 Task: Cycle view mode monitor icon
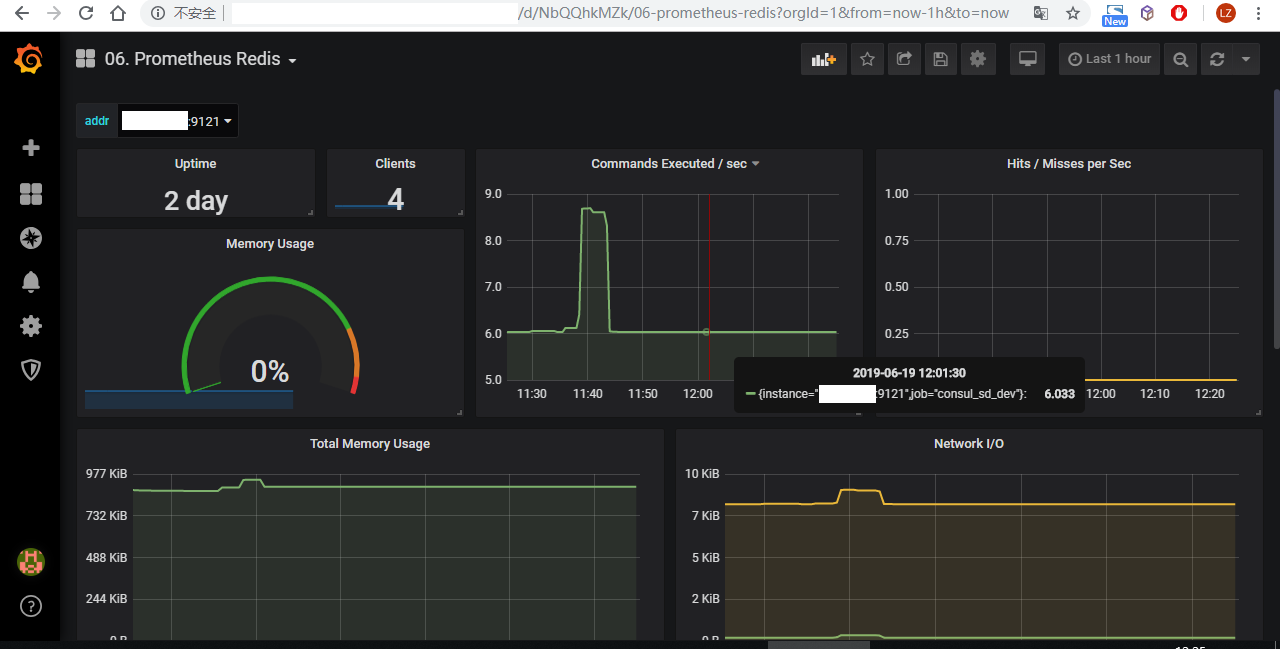1027,59
